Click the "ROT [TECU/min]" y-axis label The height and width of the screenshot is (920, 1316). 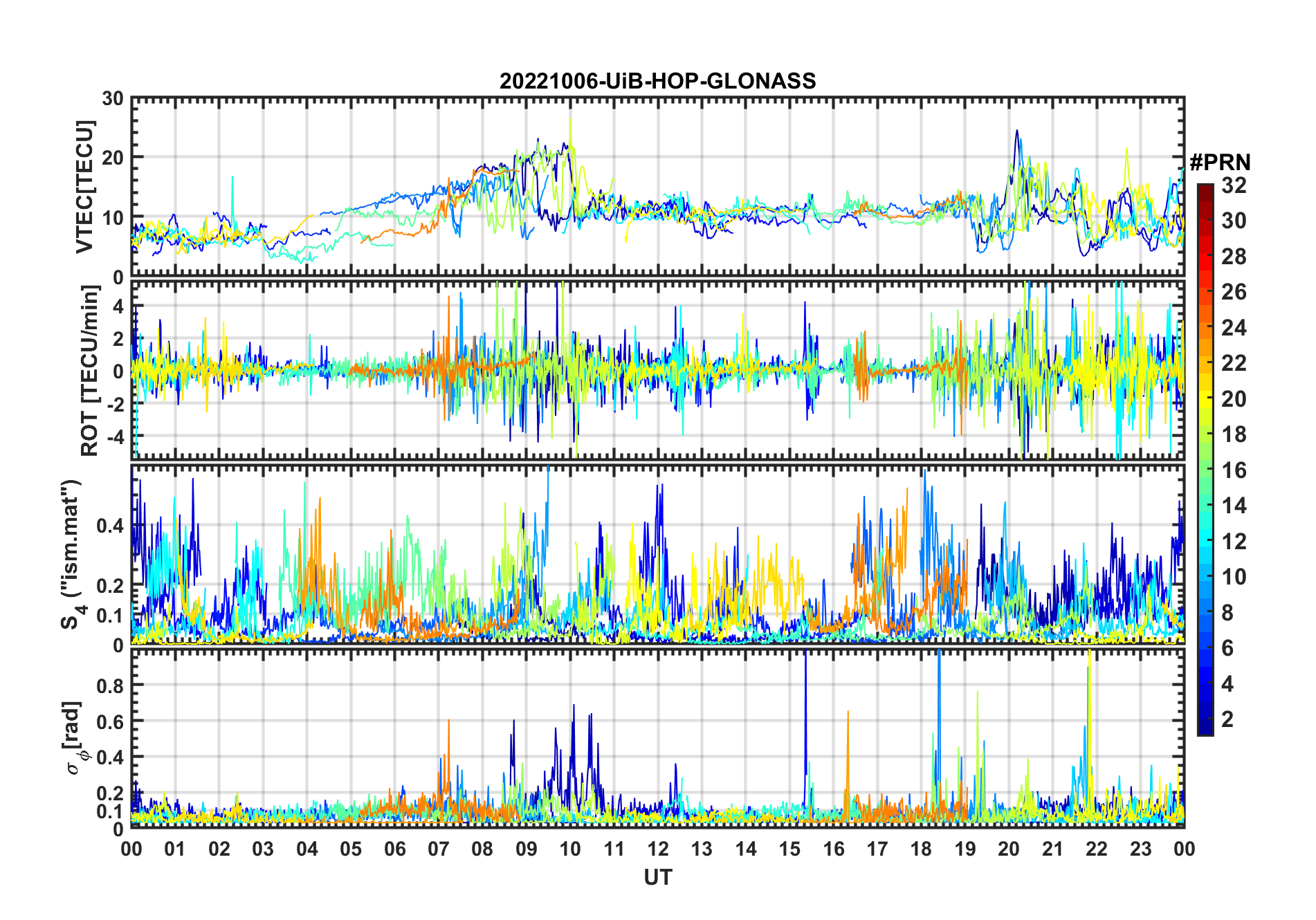[x=90, y=371]
